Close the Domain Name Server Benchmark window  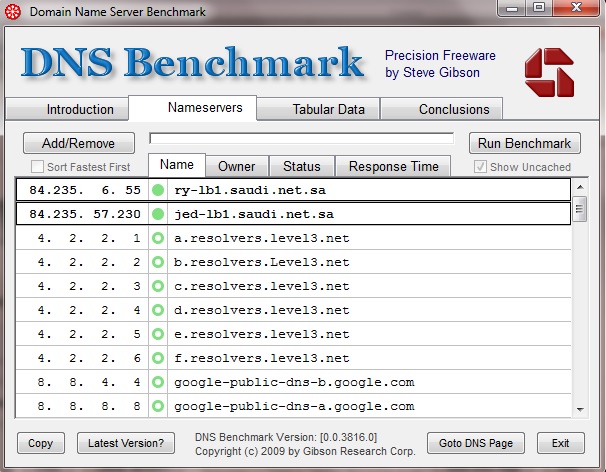point(576,8)
